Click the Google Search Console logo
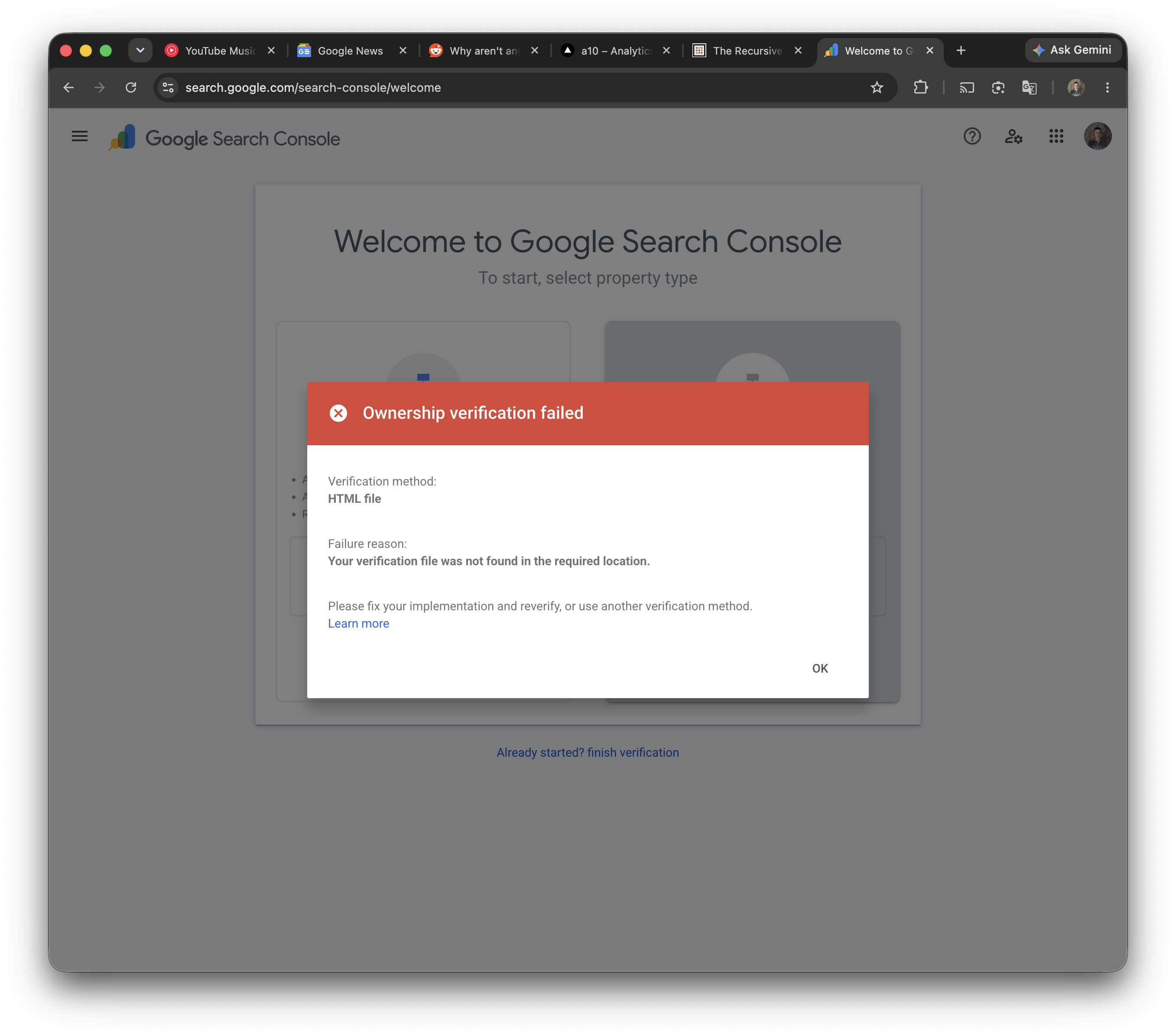The image size is (1176, 1036). point(224,138)
